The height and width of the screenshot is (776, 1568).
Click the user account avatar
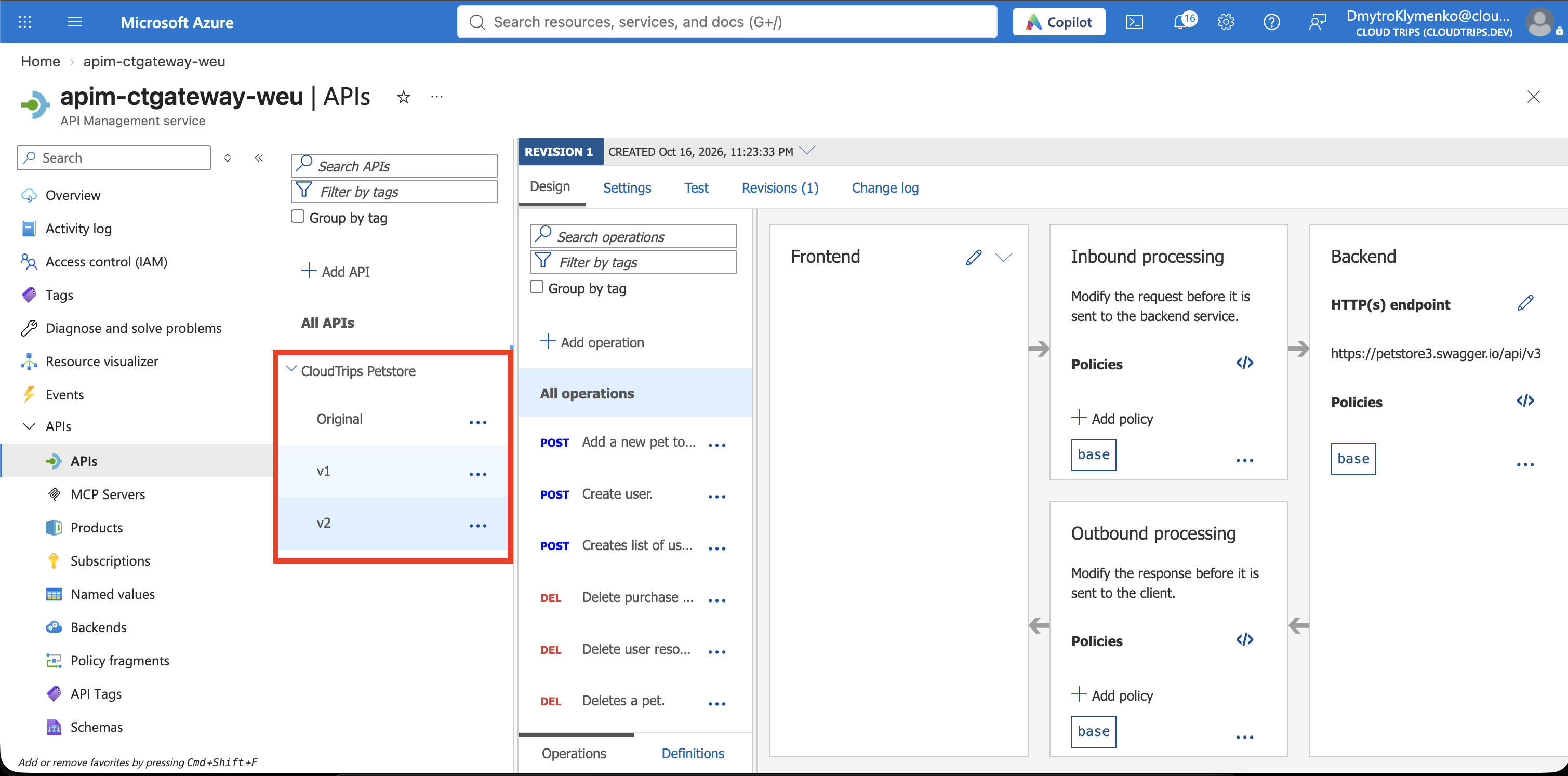coord(1540,22)
